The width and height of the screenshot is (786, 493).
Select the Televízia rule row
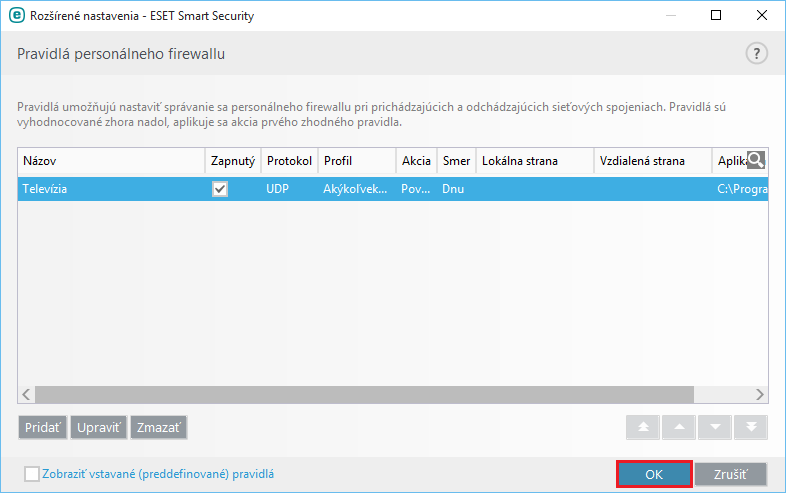(110, 189)
